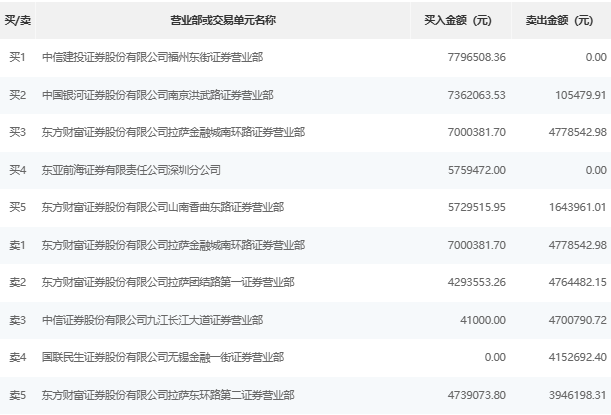The width and height of the screenshot is (611, 415).
Task: Select 东方财富证券拉萨东环路第二证券营业部 name
Action: [168, 396]
